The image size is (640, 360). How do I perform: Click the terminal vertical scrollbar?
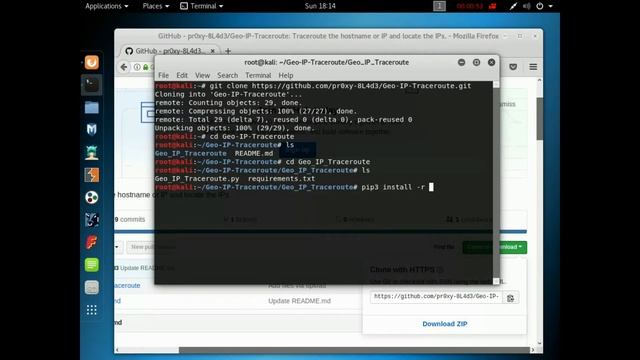(x=496, y=182)
